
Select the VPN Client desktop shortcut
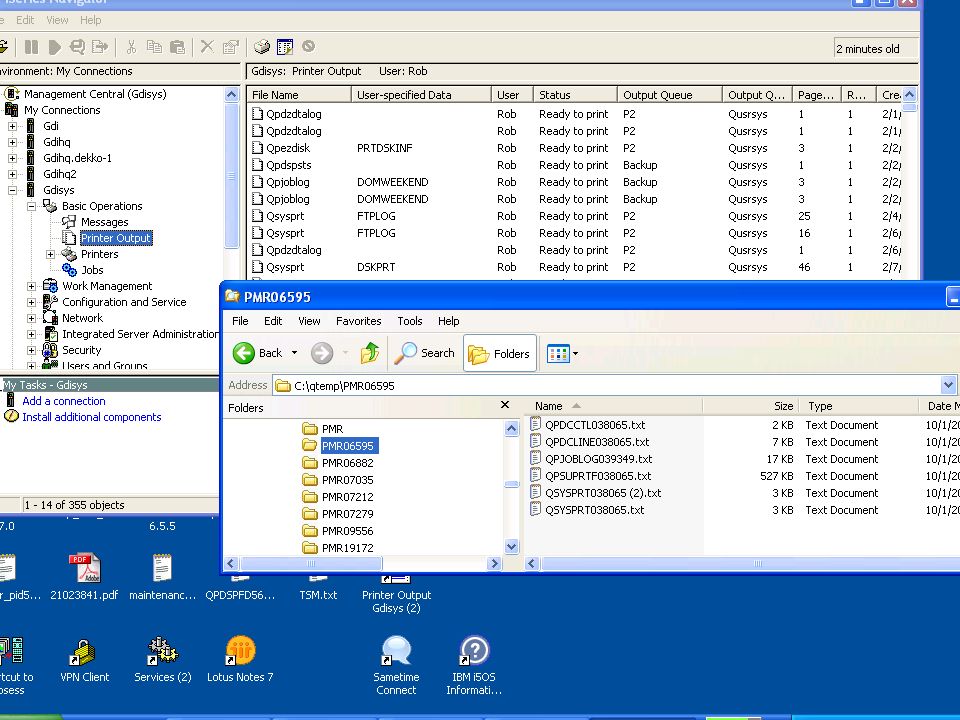tap(84, 660)
